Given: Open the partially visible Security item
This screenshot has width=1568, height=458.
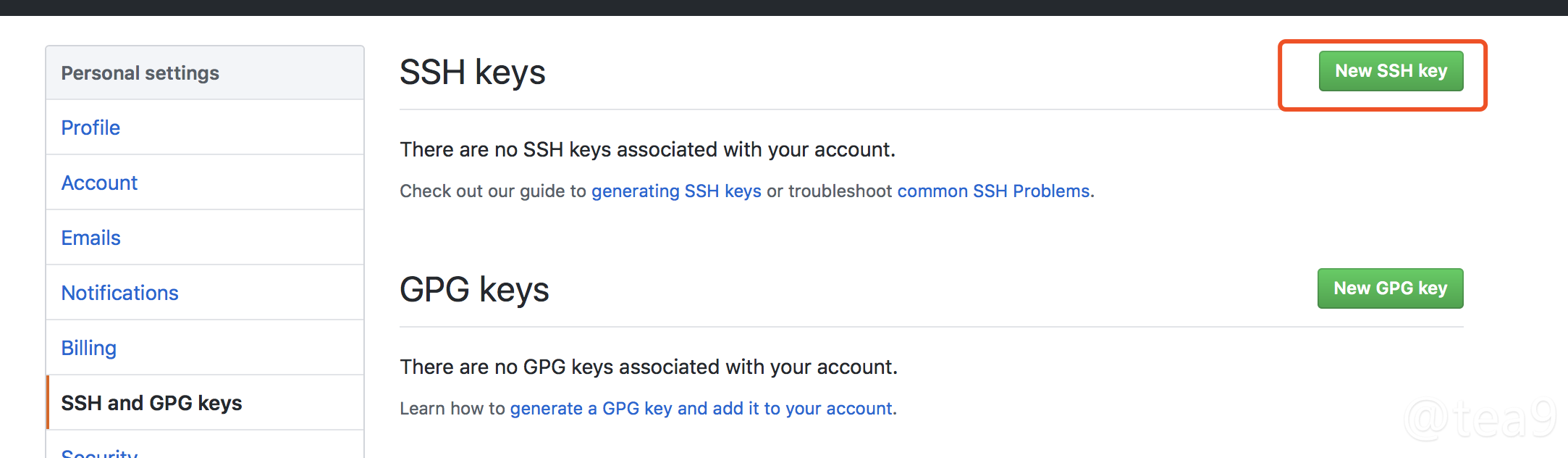Looking at the screenshot, I should [99, 452].
